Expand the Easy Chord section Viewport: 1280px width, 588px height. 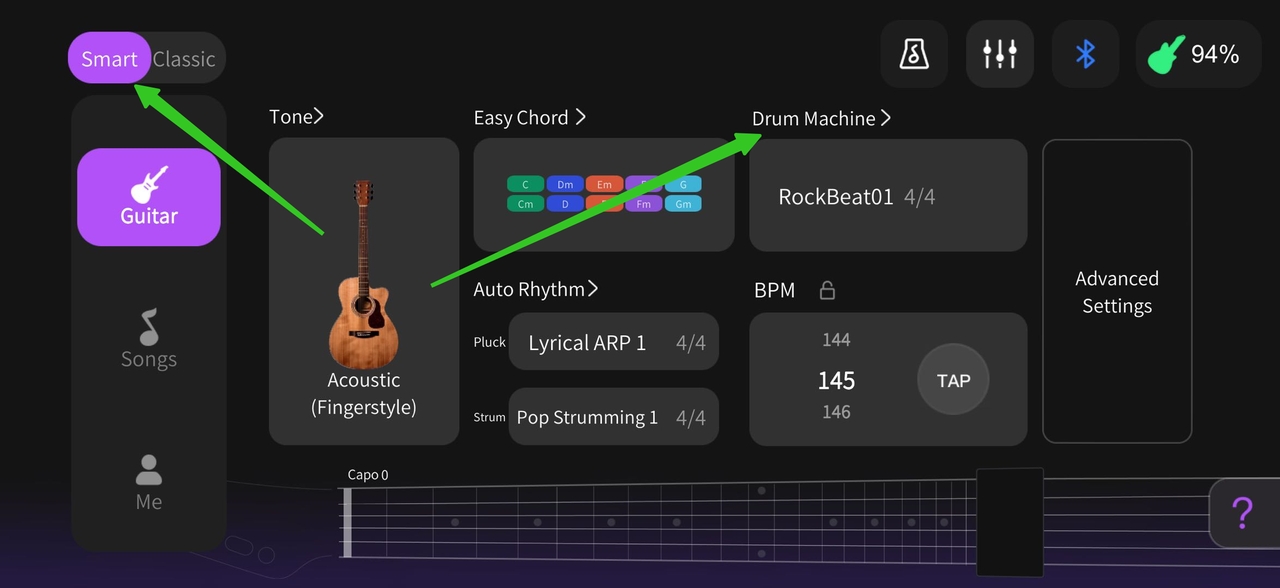click(x=530, y=118)
